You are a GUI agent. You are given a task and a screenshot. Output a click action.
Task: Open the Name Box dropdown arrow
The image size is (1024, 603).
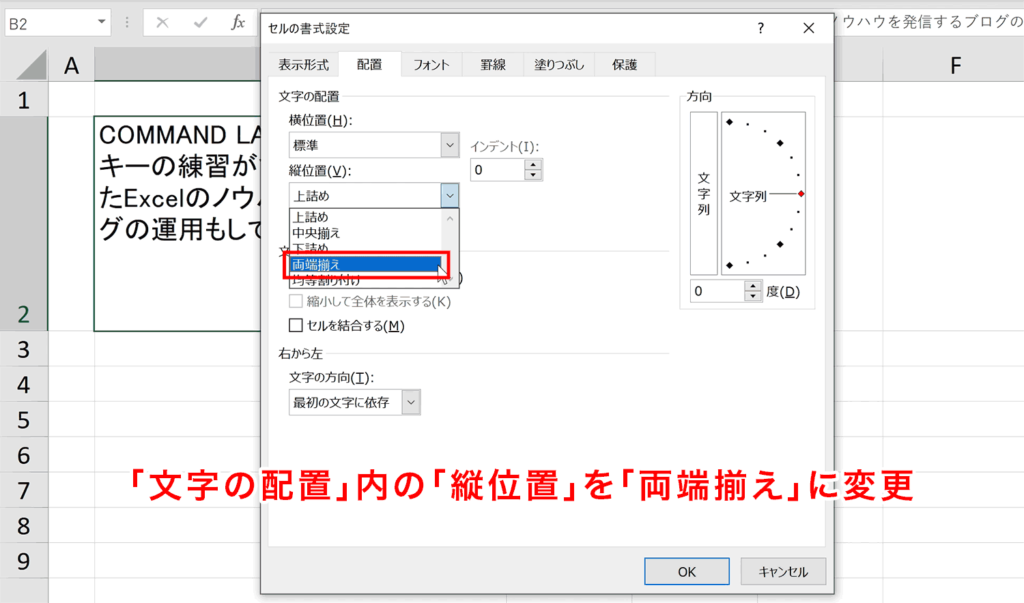100,21
